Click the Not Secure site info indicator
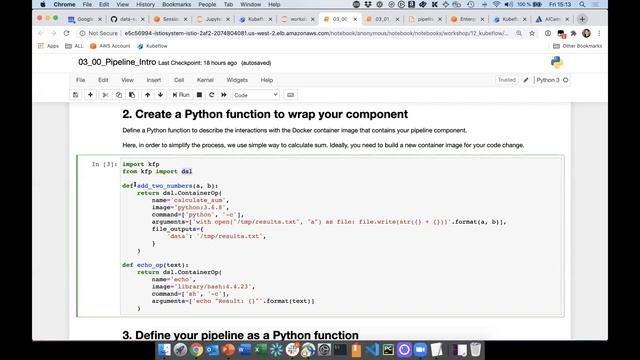Viewport: 640px width, 360px height. tap(99, 33)
